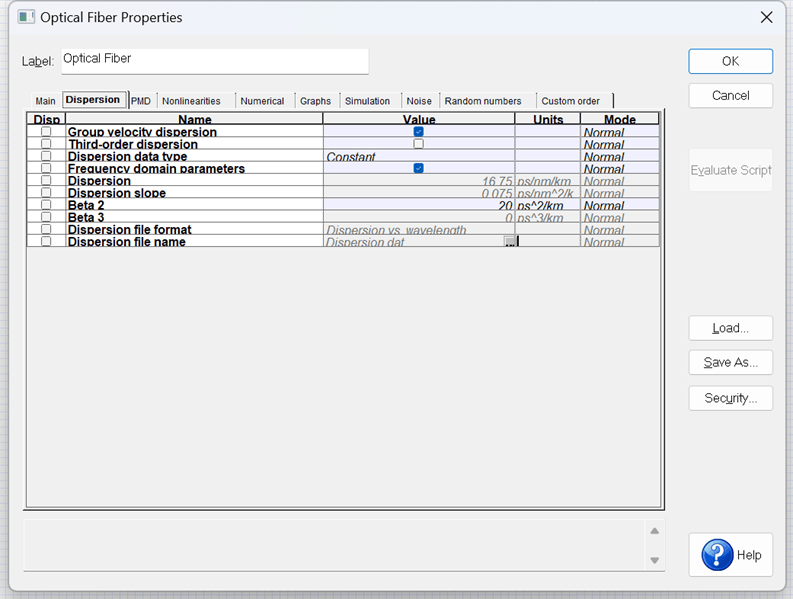
Task: Click the browse ellipsis for Dispersion file name
Action: point(510,242)
